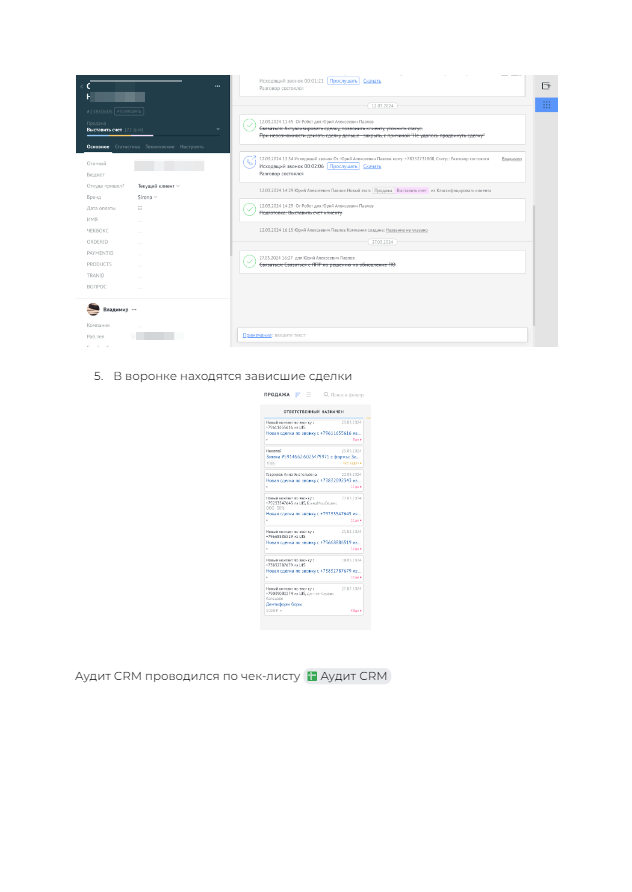Open the deal for +75852787679

(313, 571)
